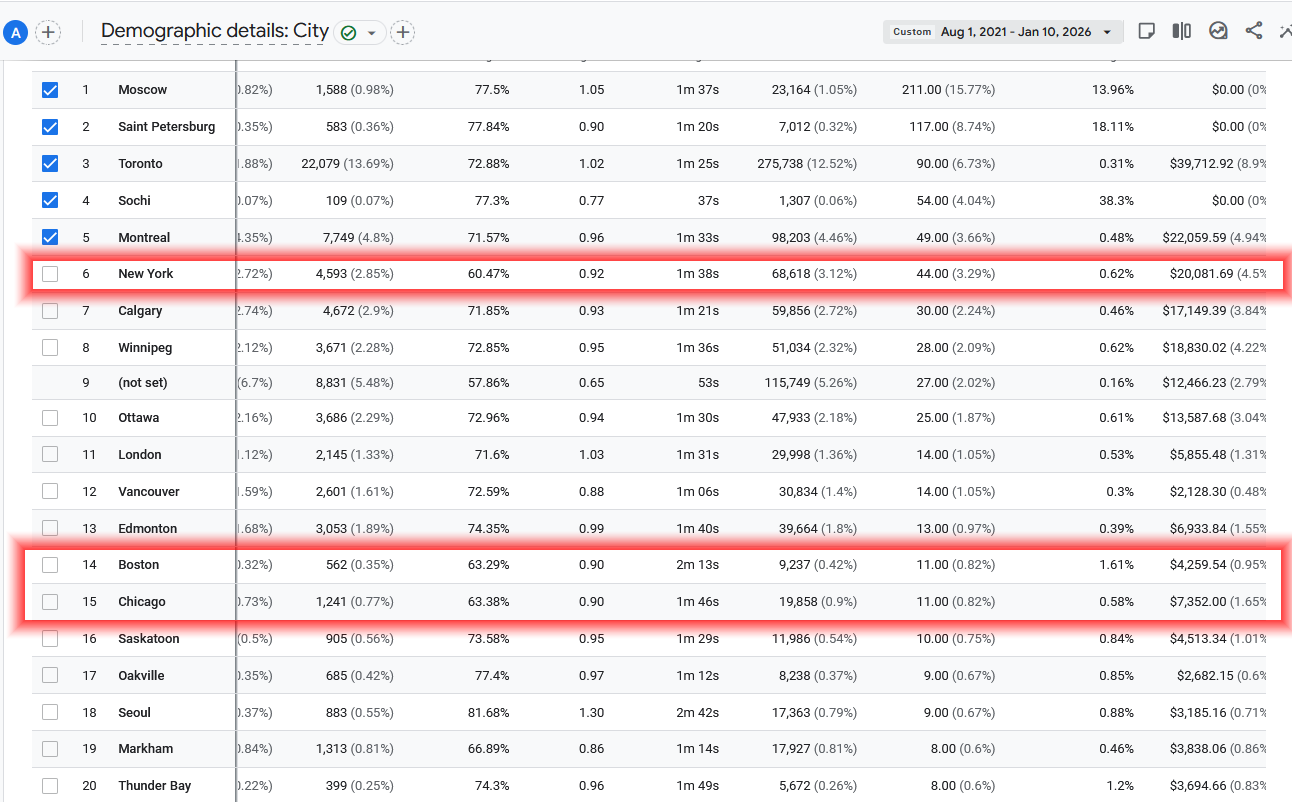Add a new comparison with plus icon beside avatar

[48, 33]
